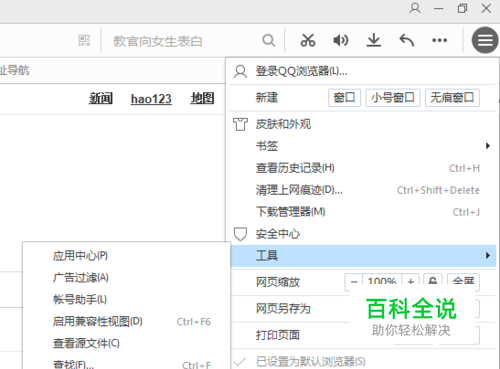Open a new 小号窗口
This screenshot has width=500, height=369.
(x=393, y=98)
